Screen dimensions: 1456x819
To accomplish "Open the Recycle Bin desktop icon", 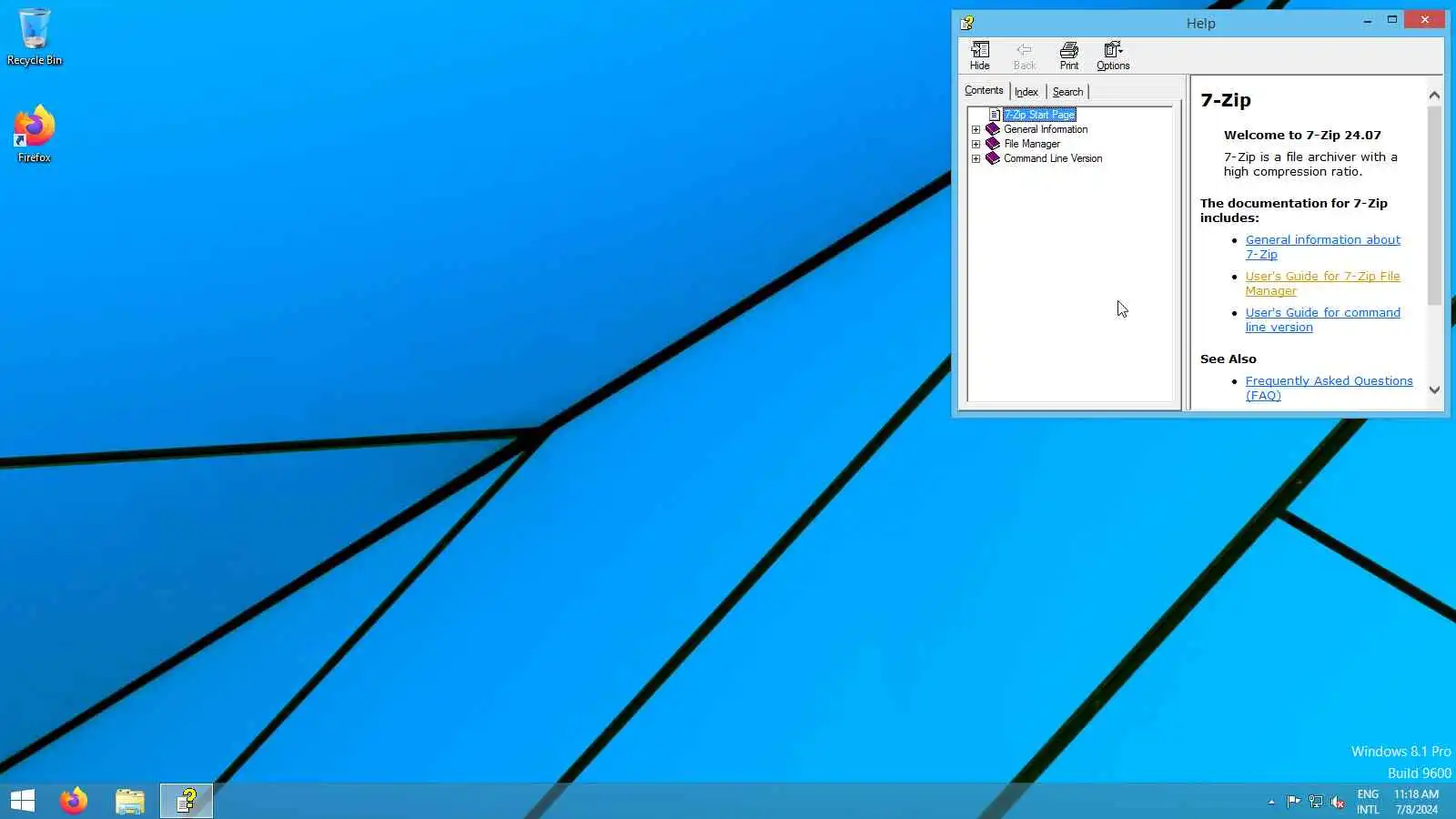I will pyautogui.click(x=35, y=36).
